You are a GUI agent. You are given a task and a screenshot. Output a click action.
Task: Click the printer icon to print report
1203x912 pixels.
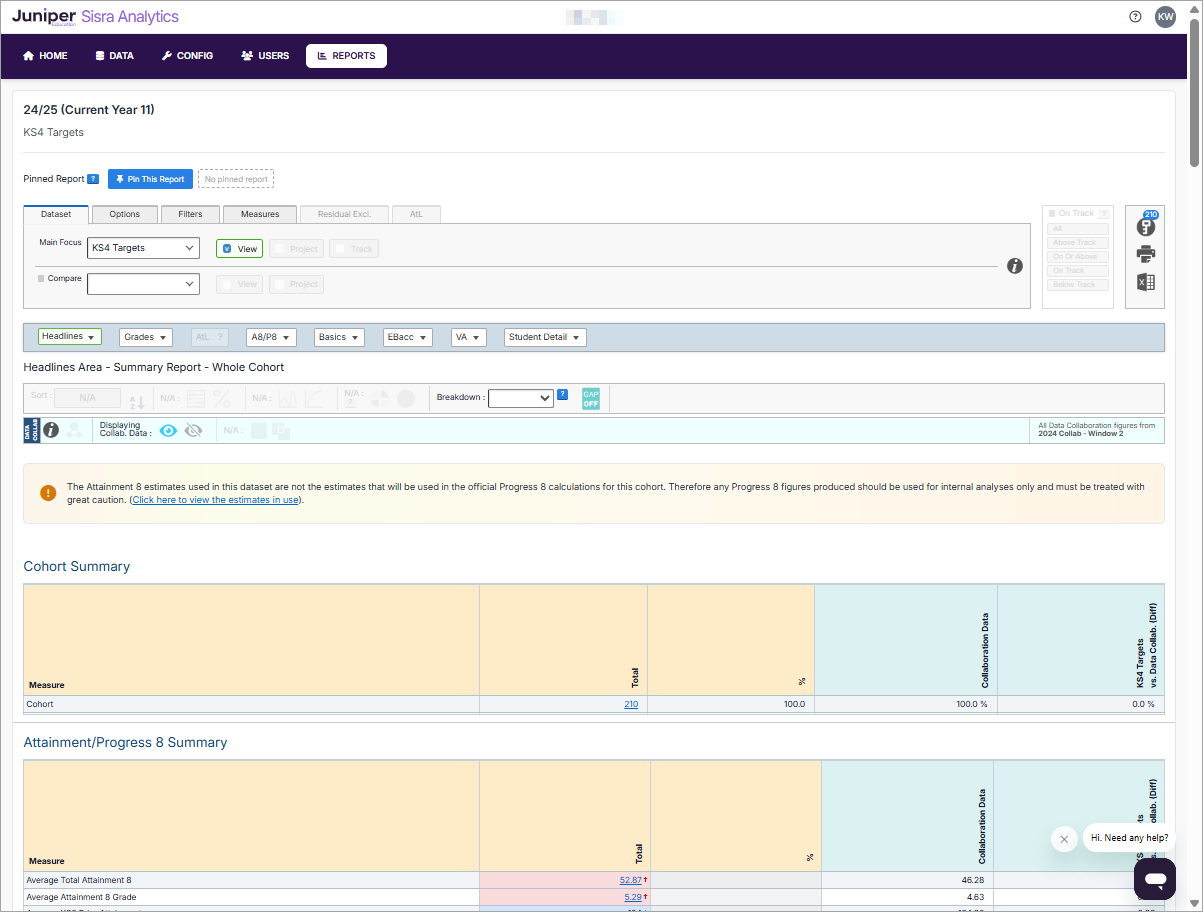(1145, 254)
